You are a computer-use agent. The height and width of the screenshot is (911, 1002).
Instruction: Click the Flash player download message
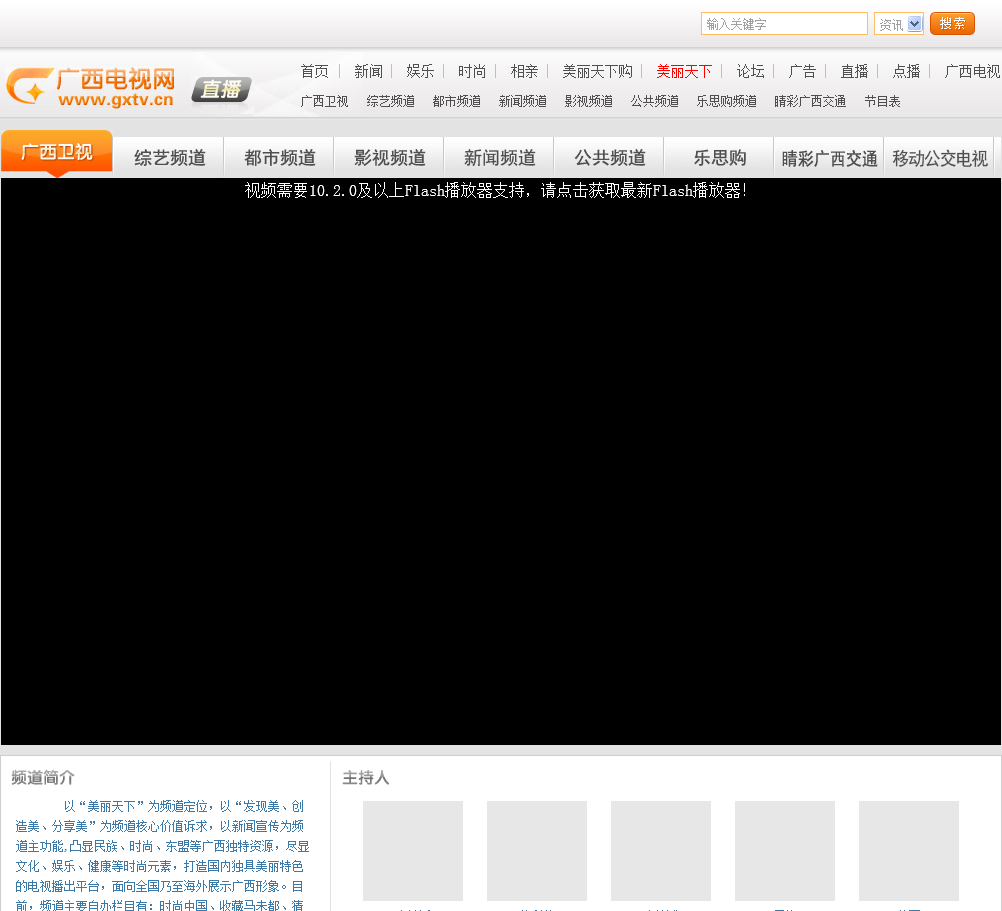point(496,190)
